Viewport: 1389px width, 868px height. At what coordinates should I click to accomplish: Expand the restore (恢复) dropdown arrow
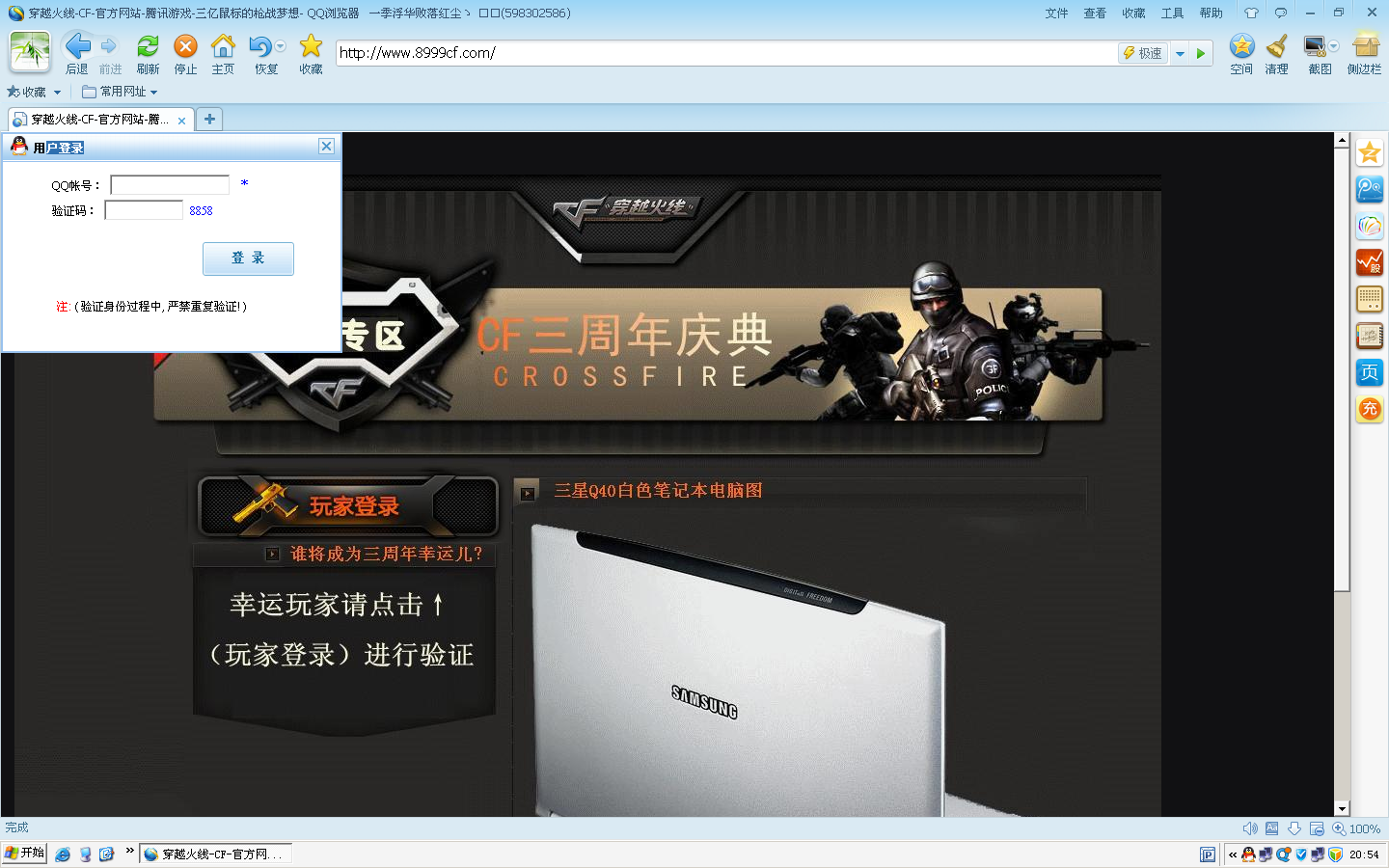coord(281,46)
